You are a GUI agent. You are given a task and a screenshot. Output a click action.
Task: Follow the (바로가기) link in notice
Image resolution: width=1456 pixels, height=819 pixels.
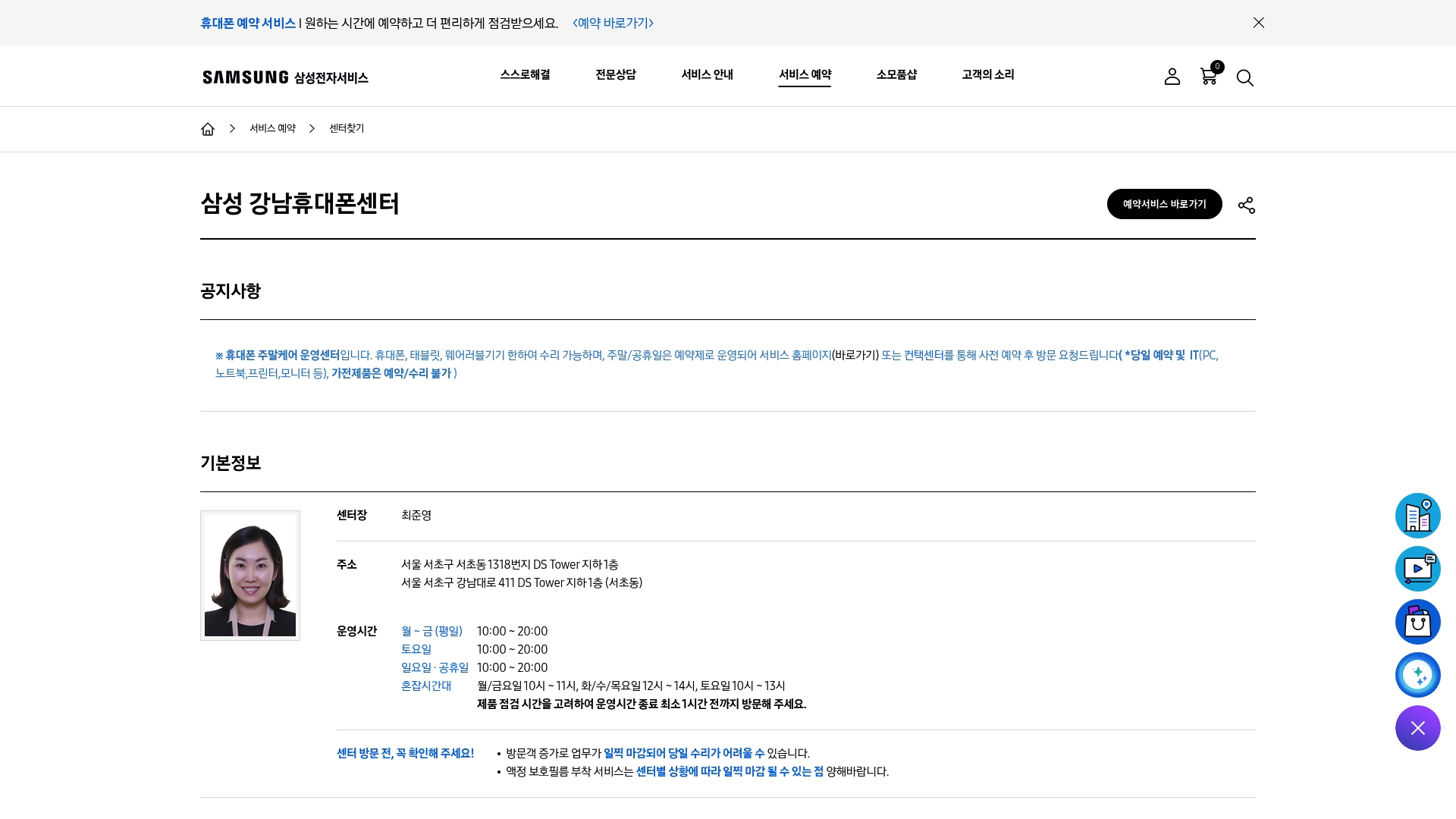click(855, 355)
